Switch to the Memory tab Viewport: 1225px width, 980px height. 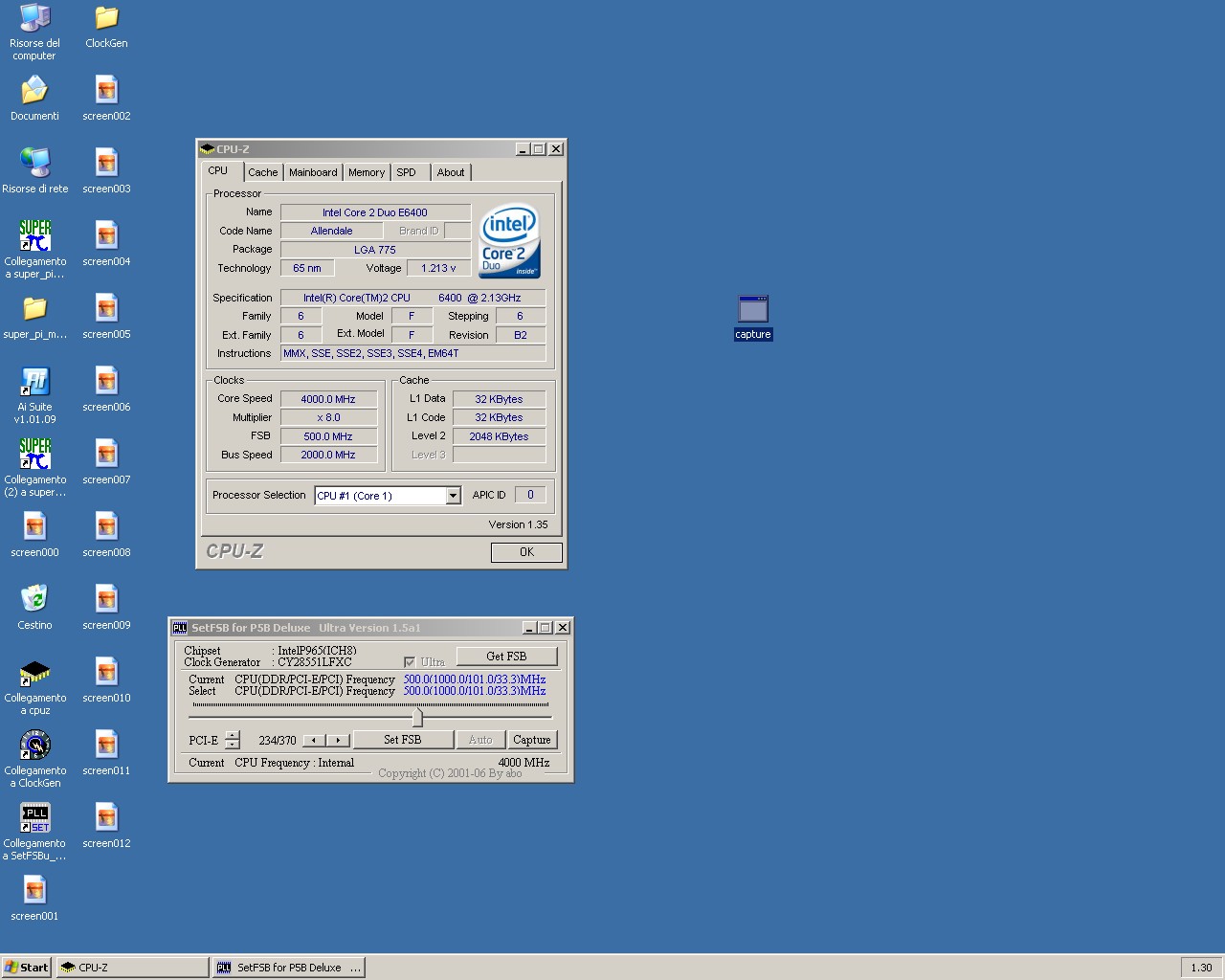pyautogui.click(x=367, y=173)
